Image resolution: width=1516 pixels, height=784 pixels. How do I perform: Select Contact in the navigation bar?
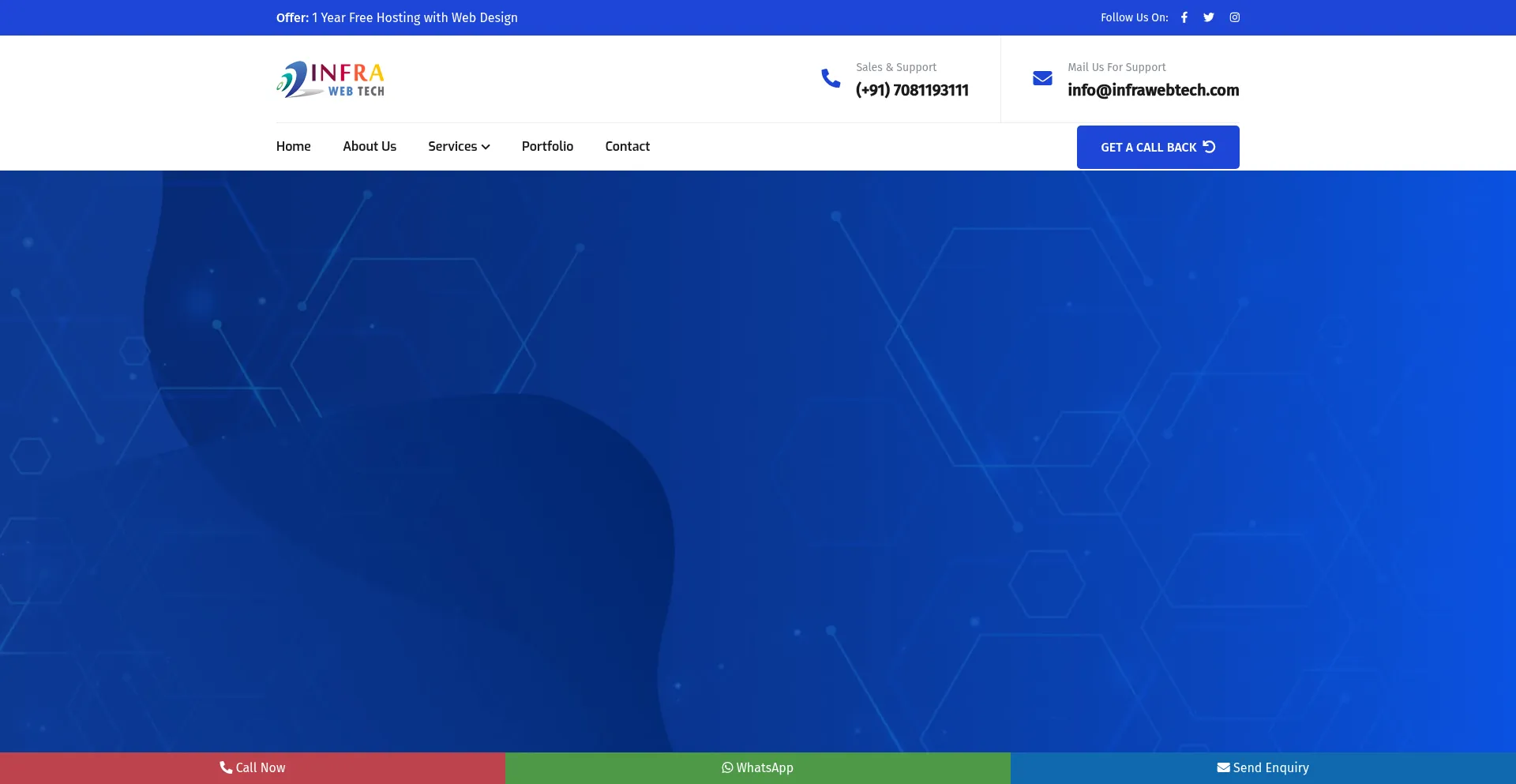tap(627, 146)
